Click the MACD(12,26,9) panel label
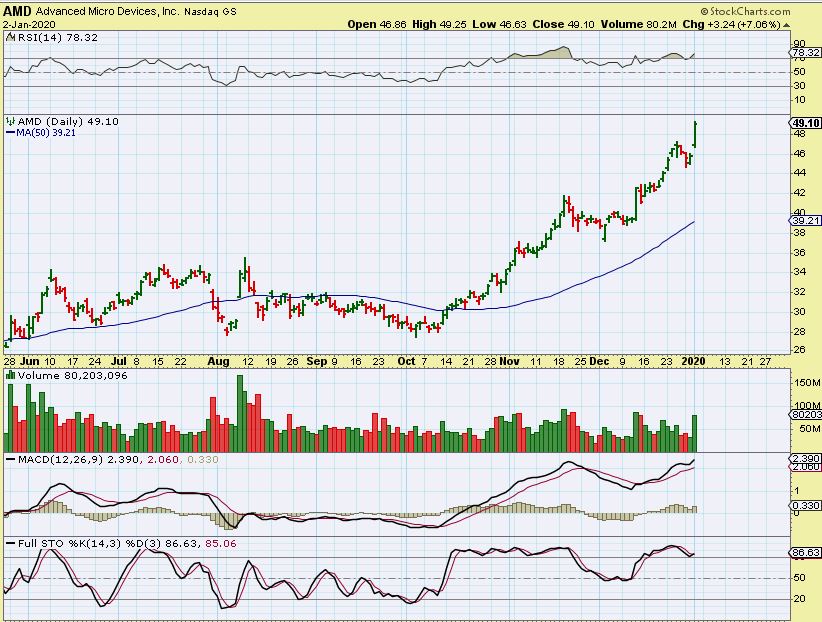 (x=118, y=459)
